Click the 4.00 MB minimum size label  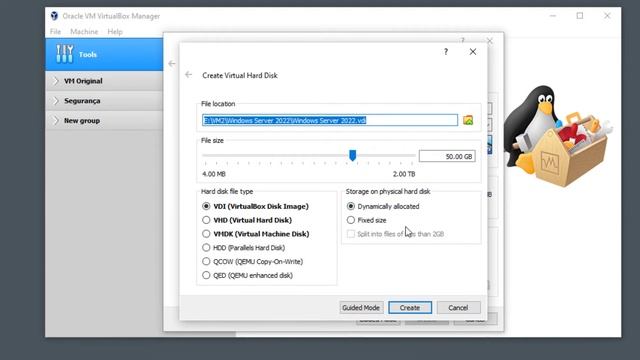pos(214,174)
